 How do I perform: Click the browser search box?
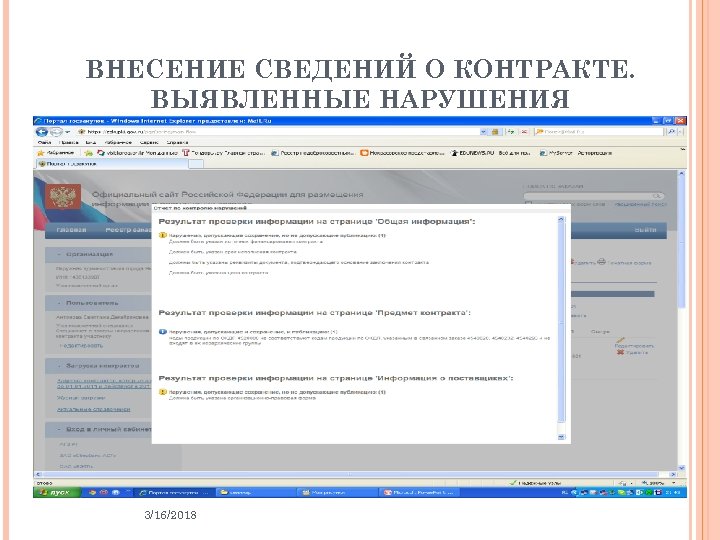599,132
